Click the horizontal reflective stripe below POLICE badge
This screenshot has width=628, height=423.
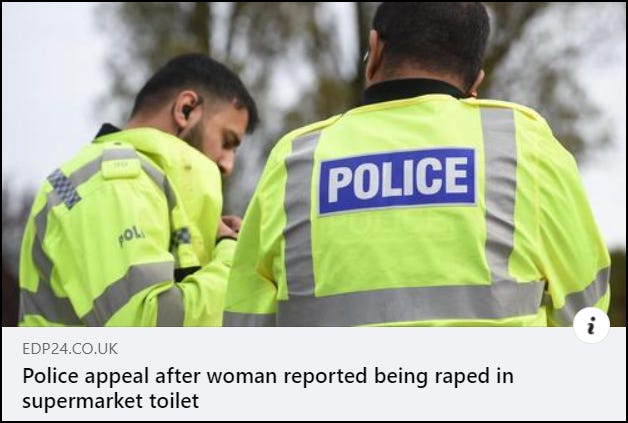click(x=411, y=302)
